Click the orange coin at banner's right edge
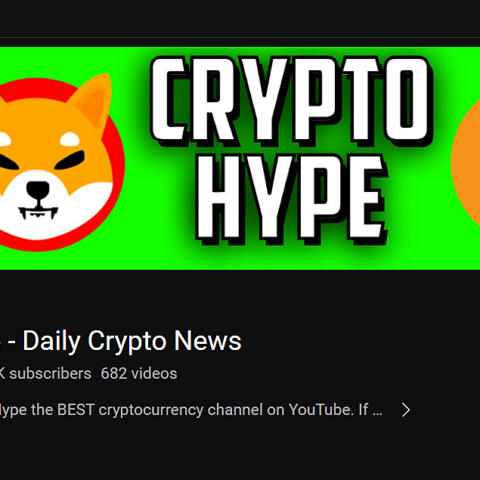Screen dimensions: 480x480 pyautogui.click(x=466, y=163)
